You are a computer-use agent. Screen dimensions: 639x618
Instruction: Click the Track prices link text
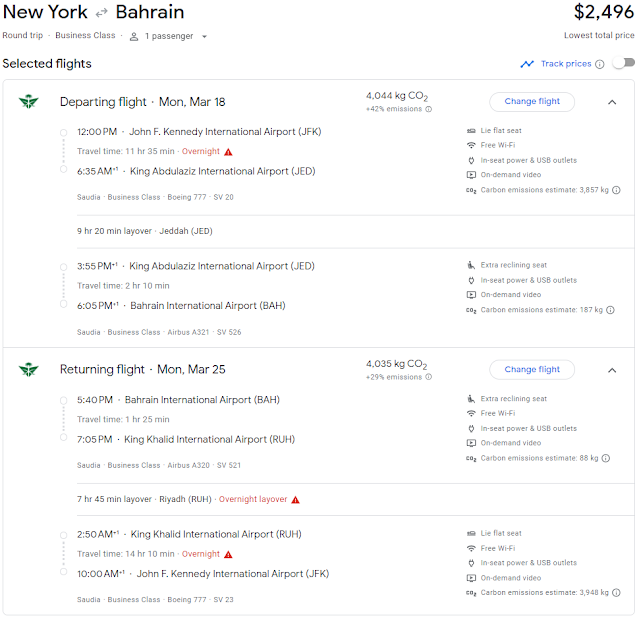coord(565,64)
